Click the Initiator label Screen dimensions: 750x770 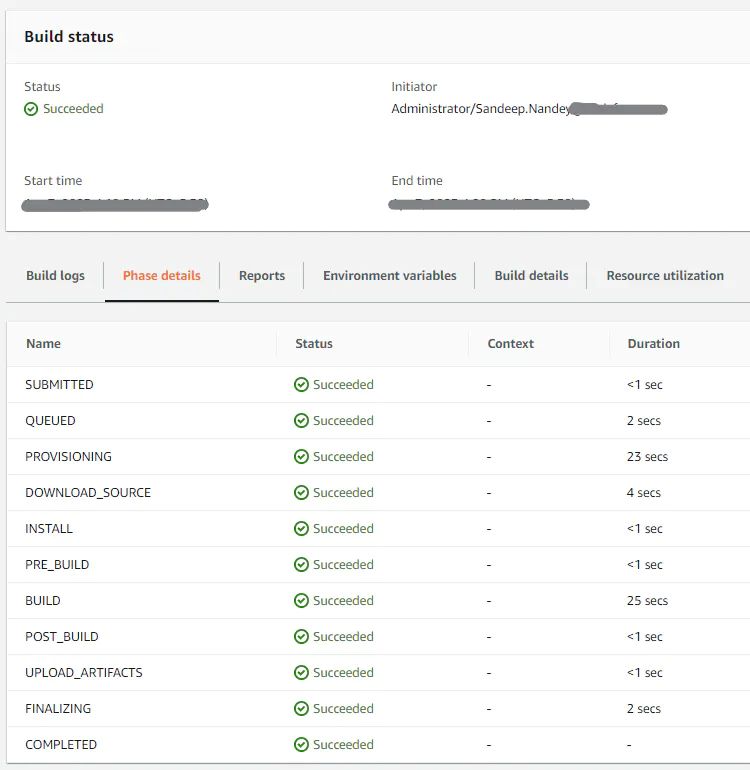414,87
